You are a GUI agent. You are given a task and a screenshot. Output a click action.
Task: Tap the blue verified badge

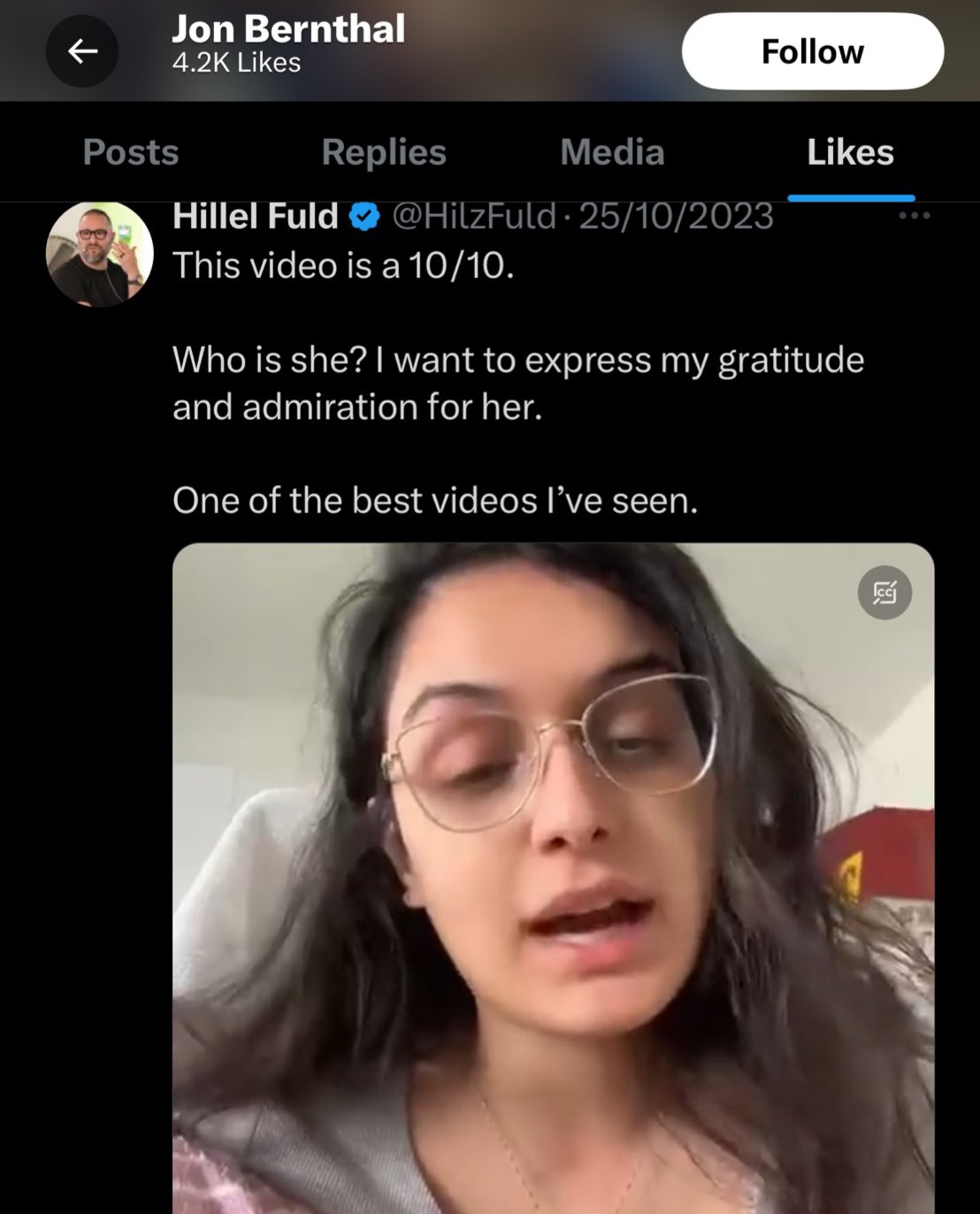(364, 217)
